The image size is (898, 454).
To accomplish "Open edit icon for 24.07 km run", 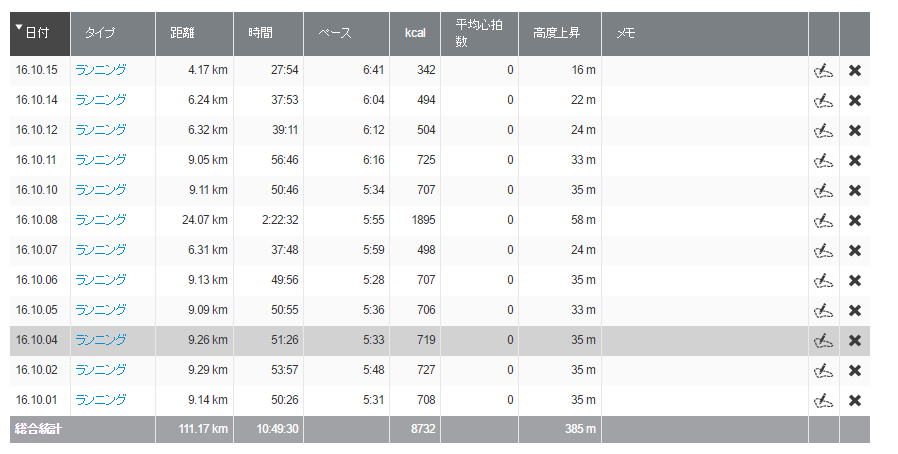I will pos(823,220).
